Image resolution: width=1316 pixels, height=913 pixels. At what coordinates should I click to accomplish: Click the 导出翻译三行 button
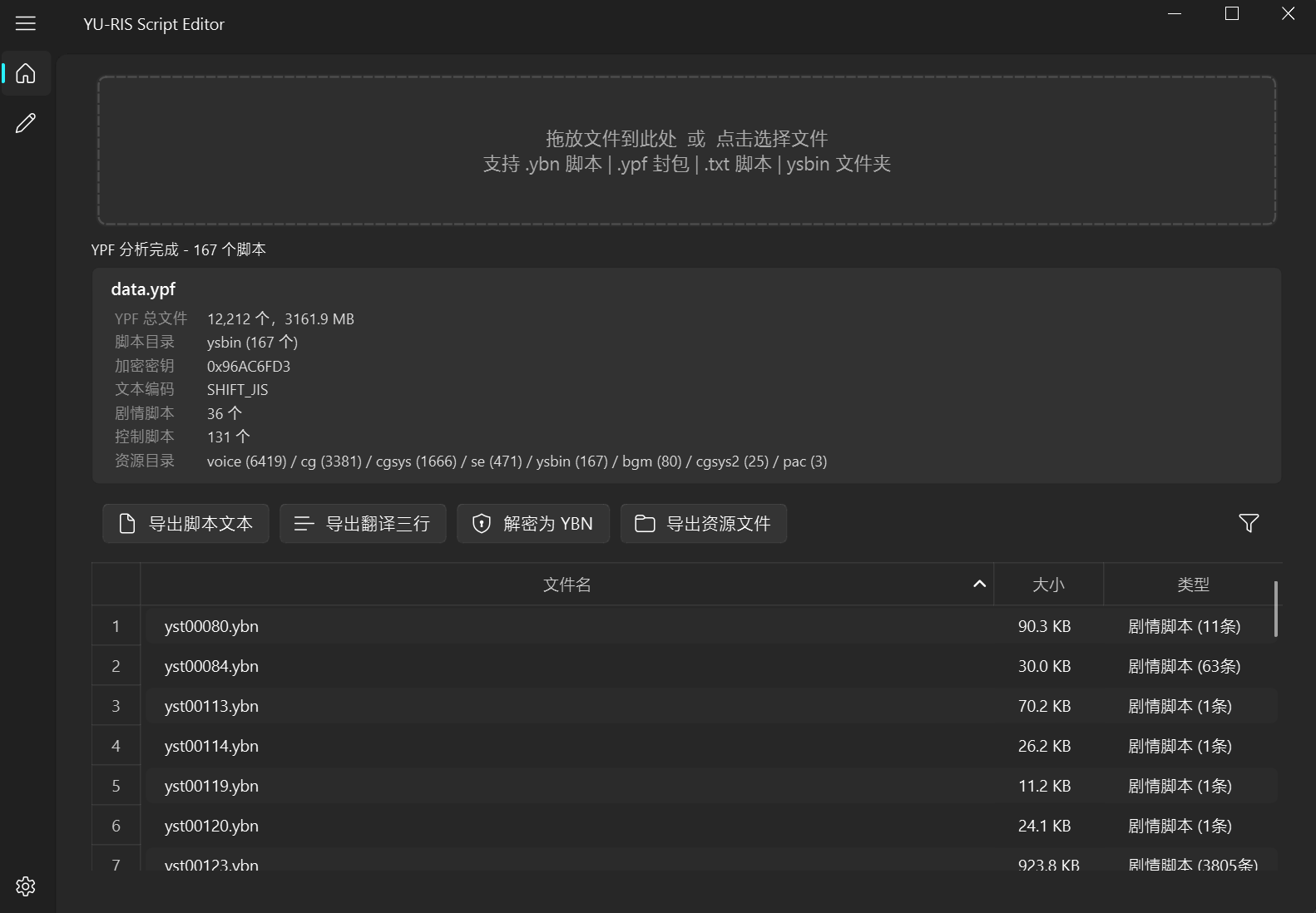click(363, 523)
